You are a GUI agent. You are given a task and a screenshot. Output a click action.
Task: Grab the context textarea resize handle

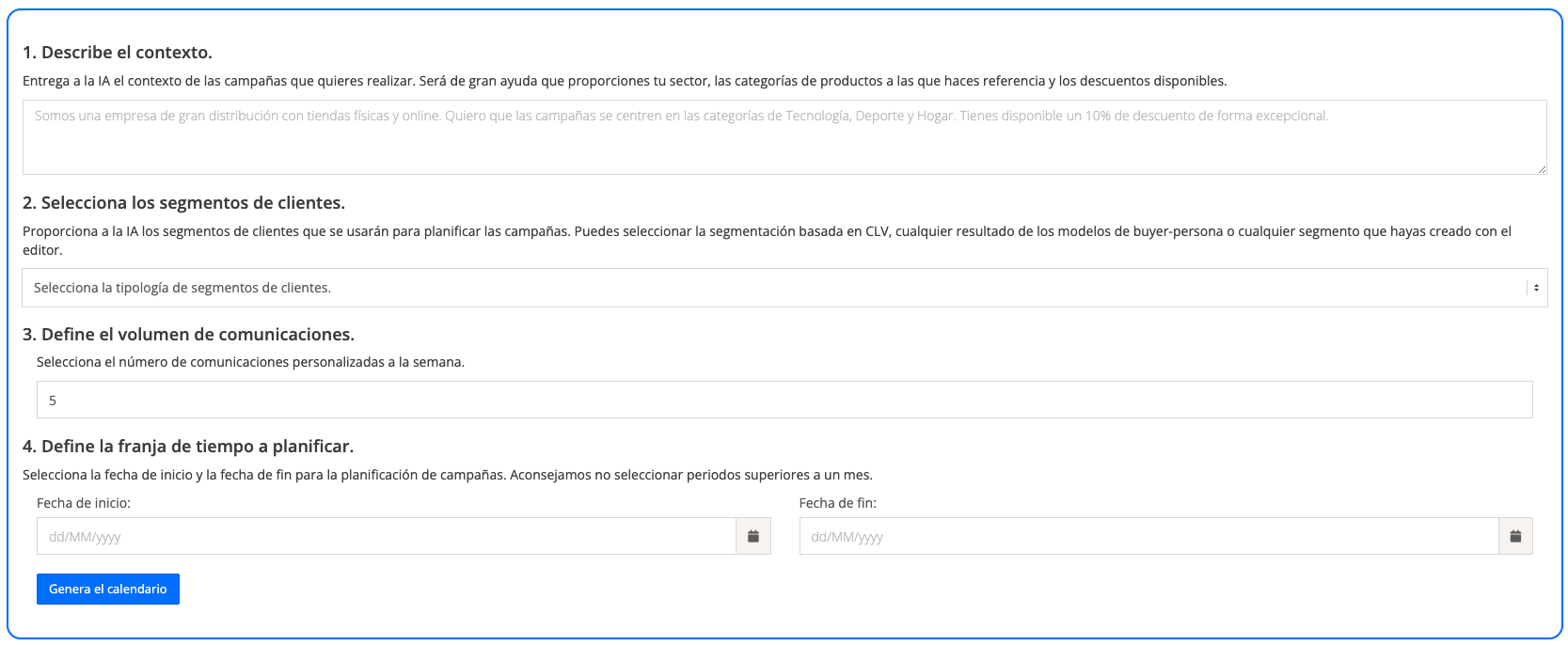click(1542, 169)
